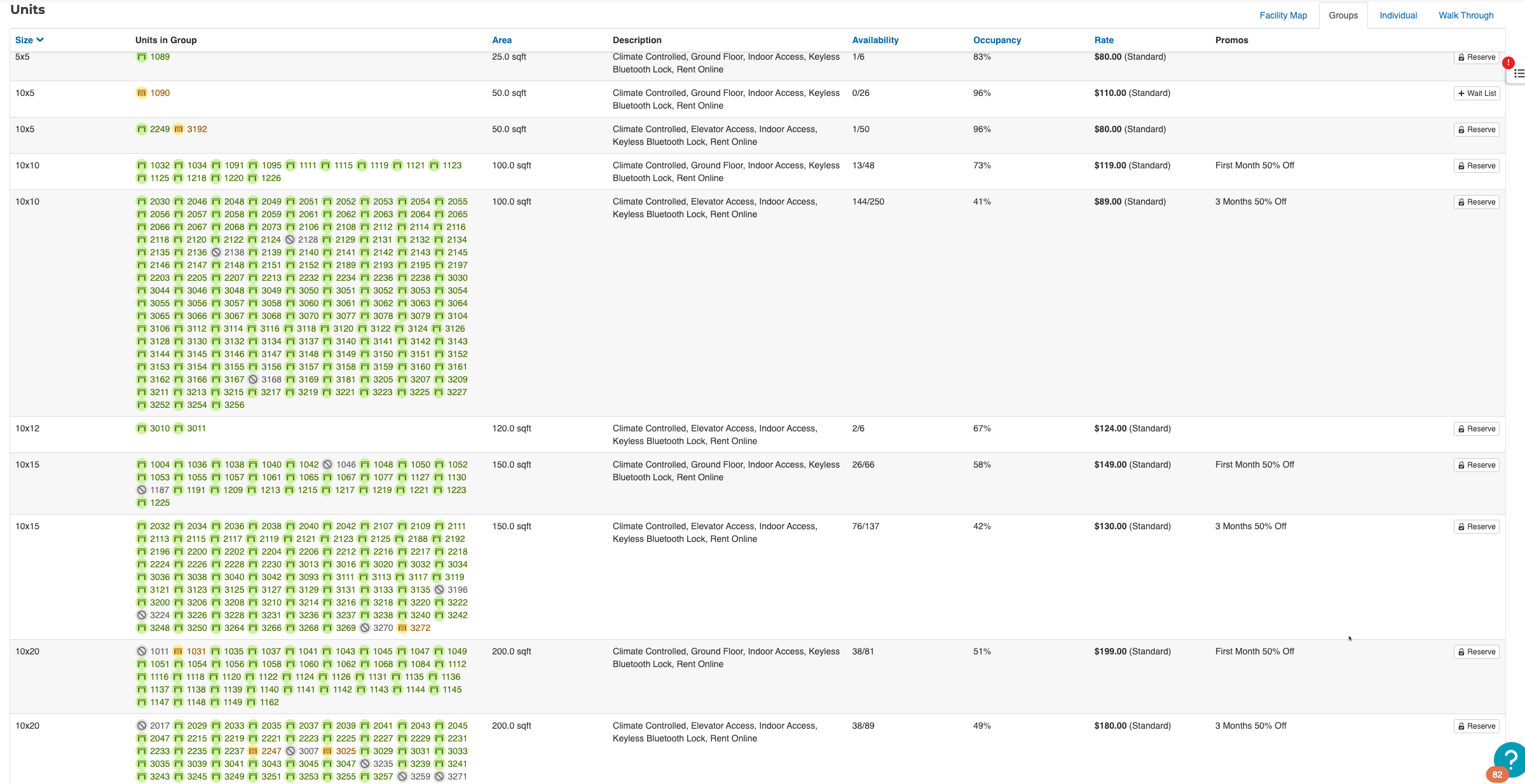The width and height of the screenshot is (1525, 784).
Task: Switch to the Walk Through tab
Action: 1466,15
